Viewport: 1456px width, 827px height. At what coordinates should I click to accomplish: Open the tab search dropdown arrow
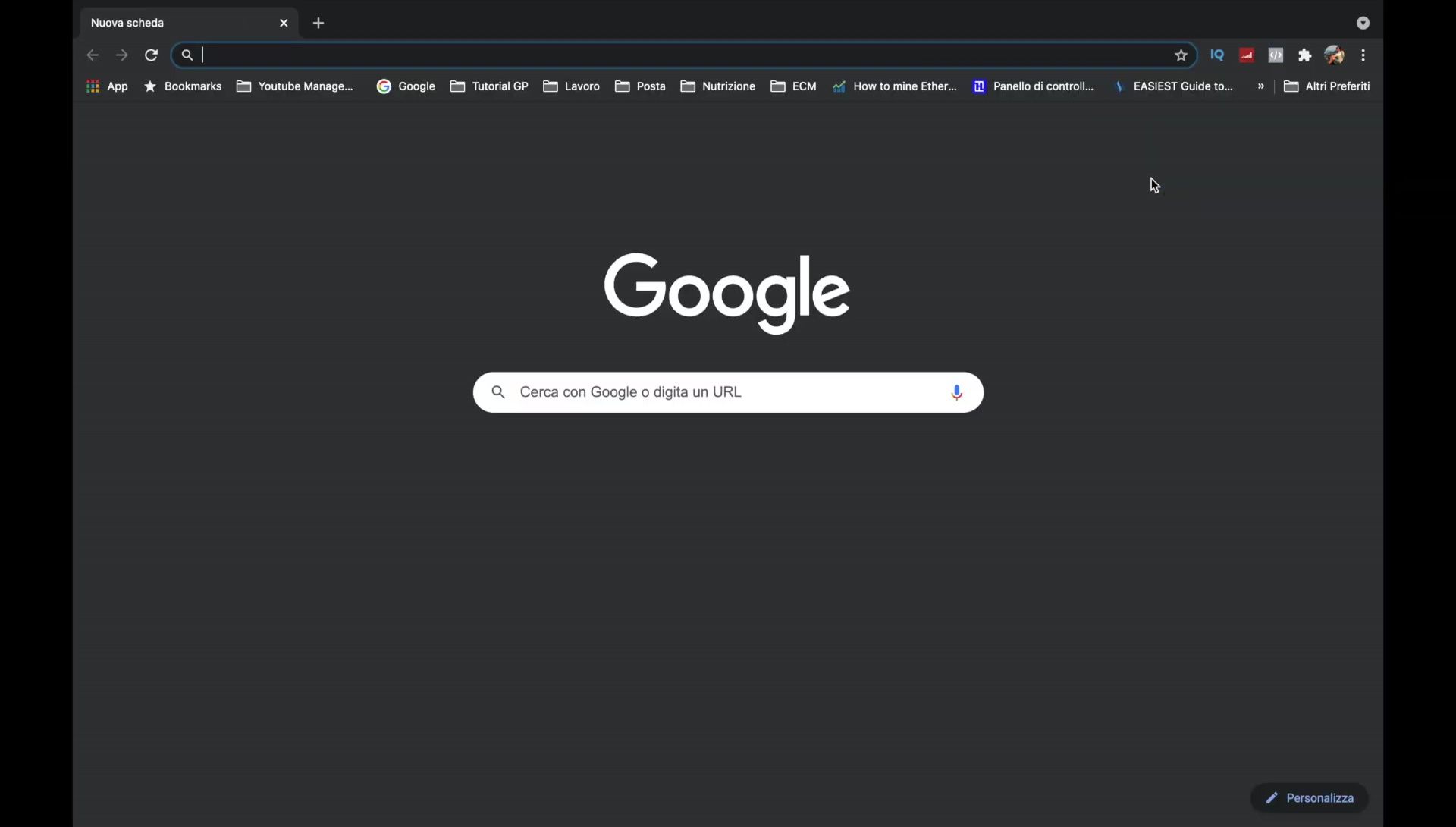pos(1363,23)
